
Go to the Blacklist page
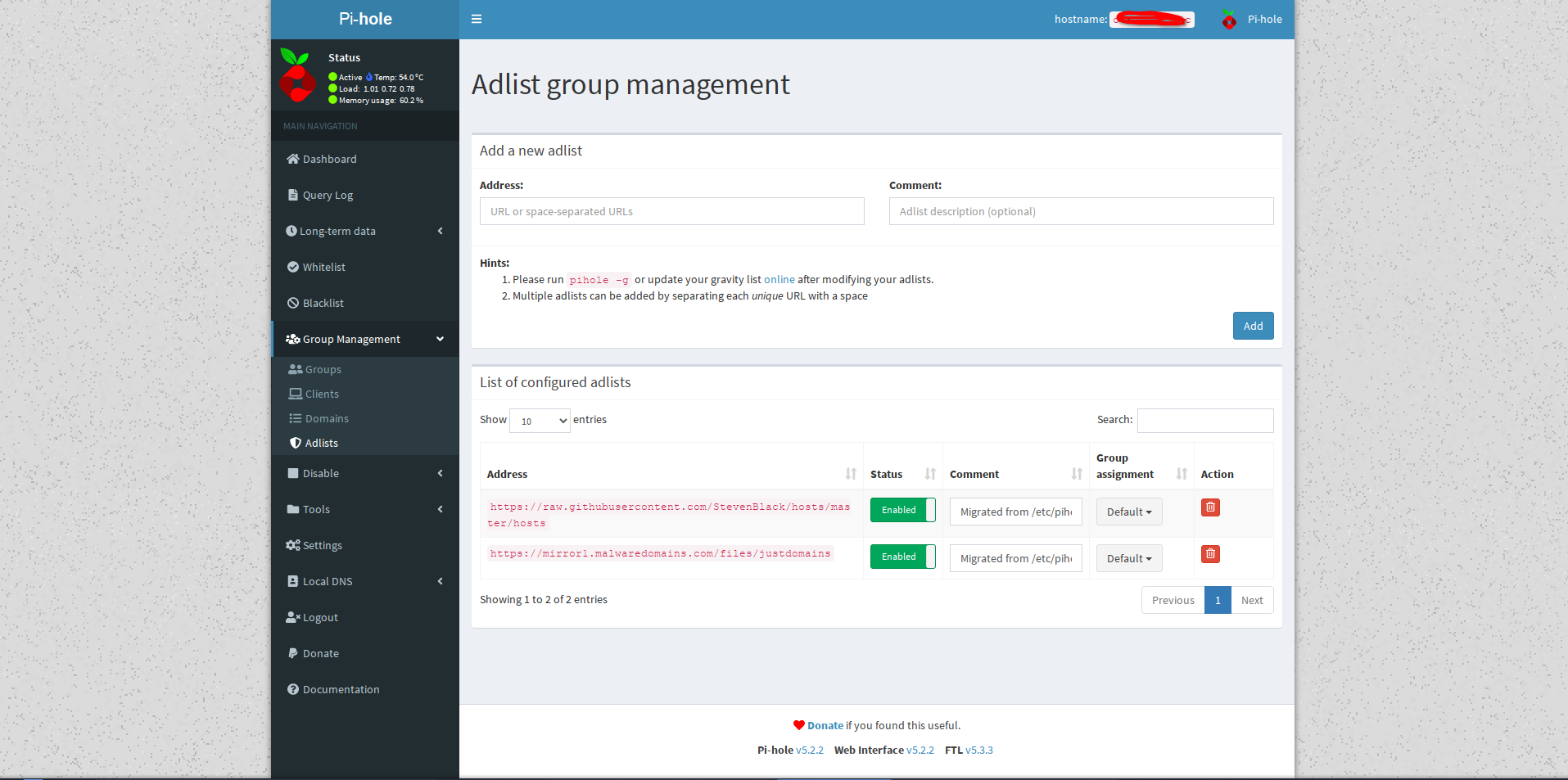point(365,303)
